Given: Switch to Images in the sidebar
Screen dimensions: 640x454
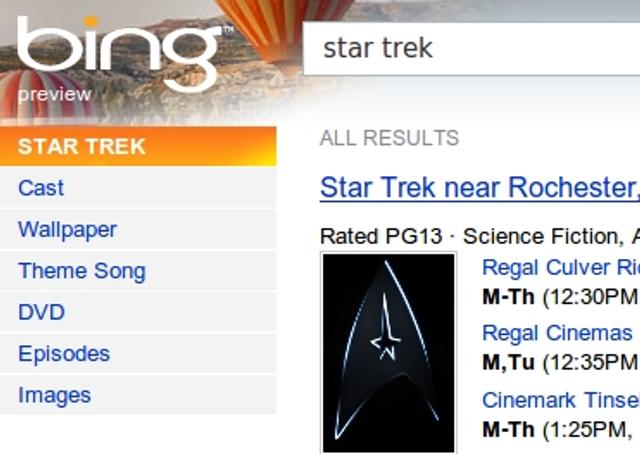Looking at the screenshot, I should pos(54,396).
